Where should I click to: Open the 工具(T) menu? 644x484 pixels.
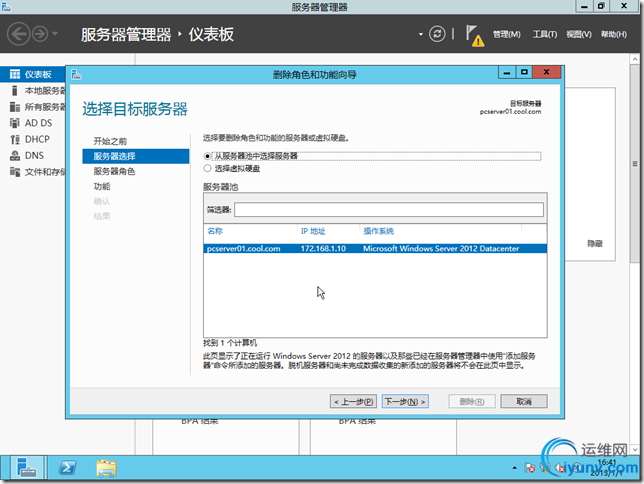tap(545, 35)
